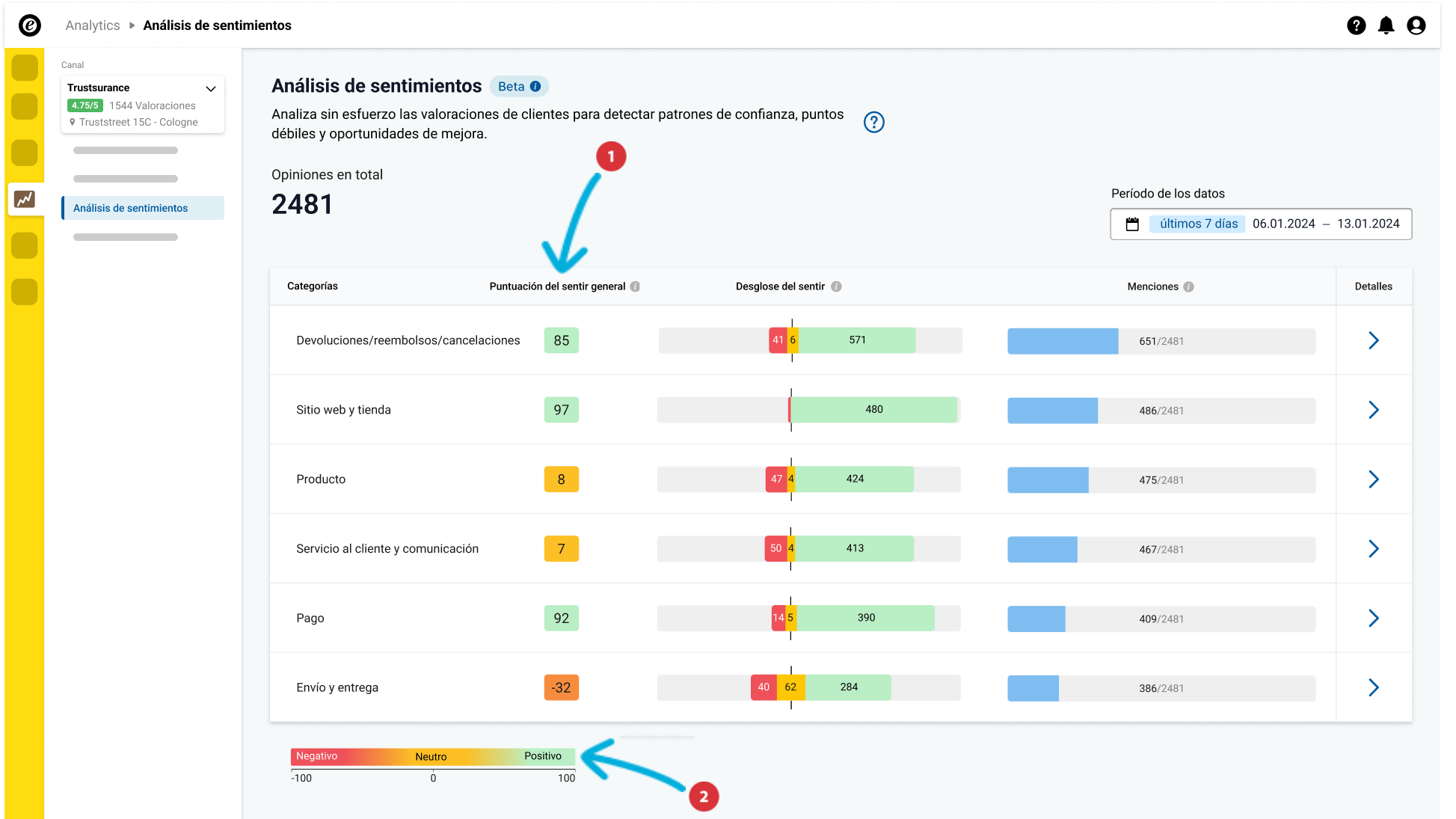This screenshot has height=819, width=1456.
Task: Open details for Devoluciones/reembolsos/cancelaciones row
Action: [1373, 340]
